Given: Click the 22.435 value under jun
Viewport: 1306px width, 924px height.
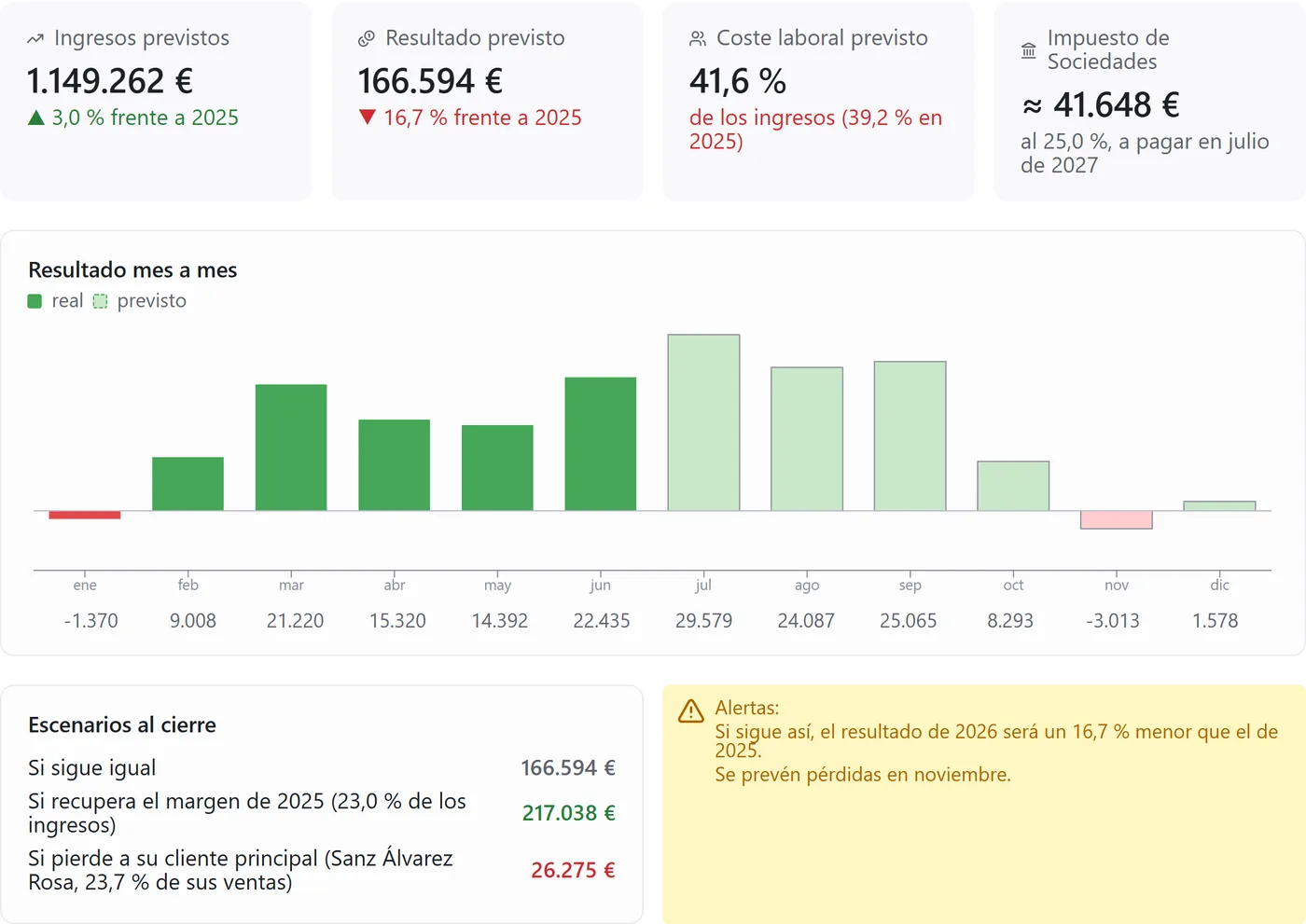Looking at the screenshot, I should (602, 621).
